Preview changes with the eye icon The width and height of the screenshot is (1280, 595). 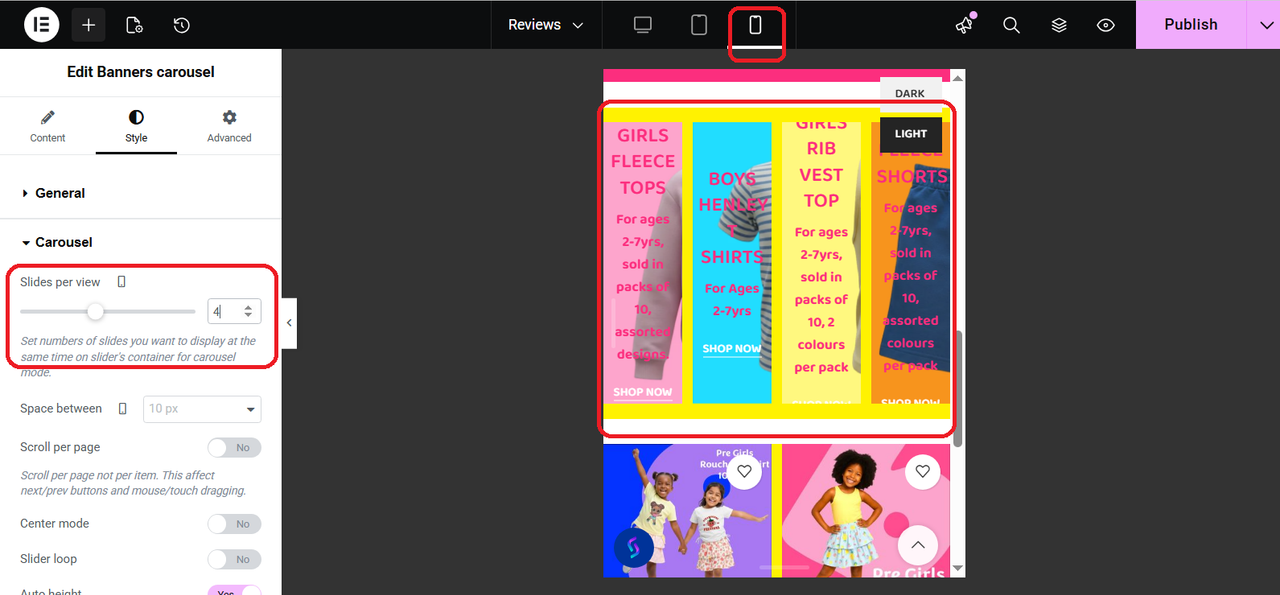coord(1105,25)
